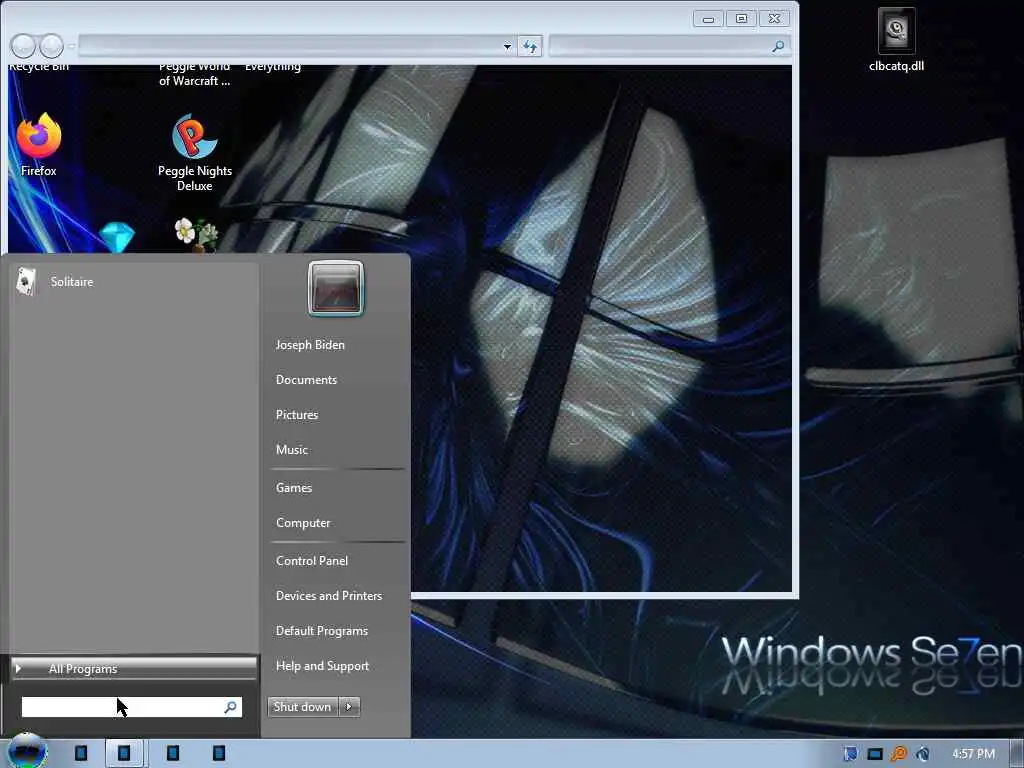
Task: Click the Show desktop button at taskbar end
Action: [1017, 754]
